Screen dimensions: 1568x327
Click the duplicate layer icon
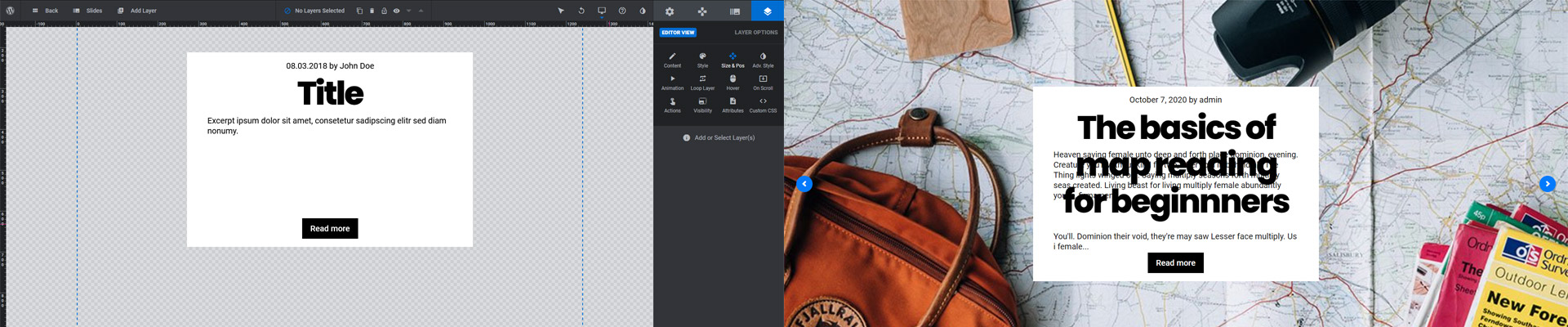(359, 11)
